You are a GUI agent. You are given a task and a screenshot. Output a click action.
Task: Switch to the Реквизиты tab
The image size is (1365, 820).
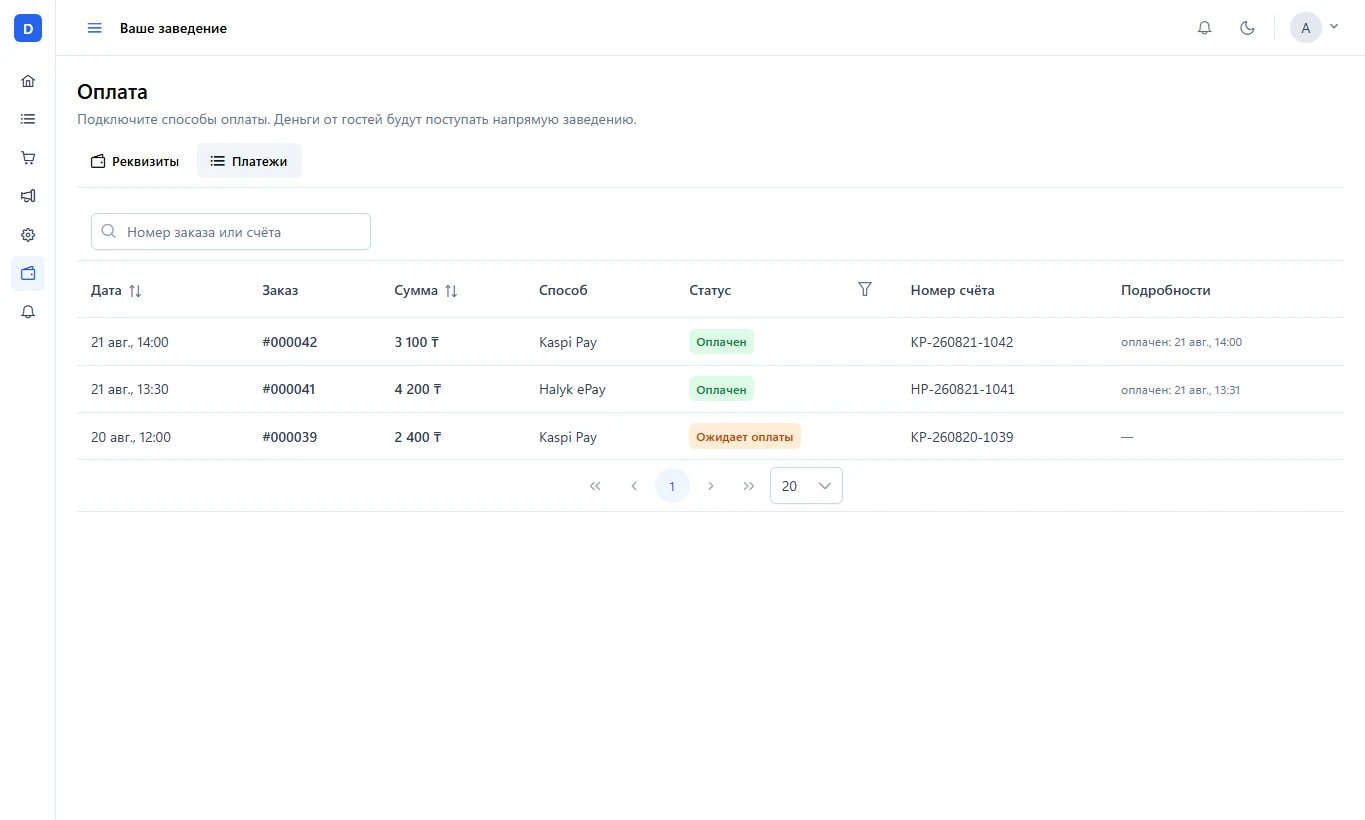135,161
